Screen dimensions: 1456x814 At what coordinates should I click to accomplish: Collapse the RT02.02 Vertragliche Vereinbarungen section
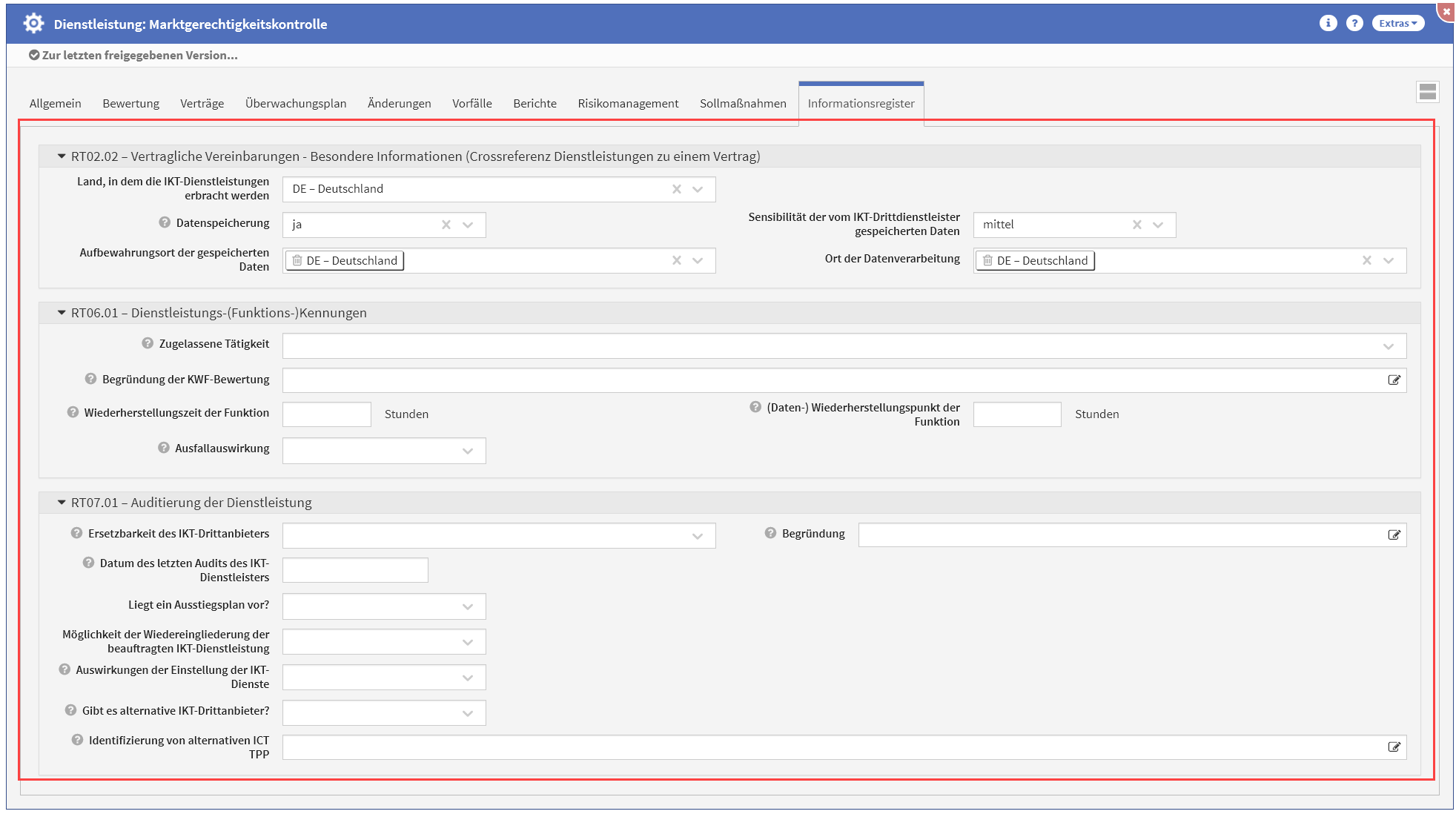tap(62, 156)
